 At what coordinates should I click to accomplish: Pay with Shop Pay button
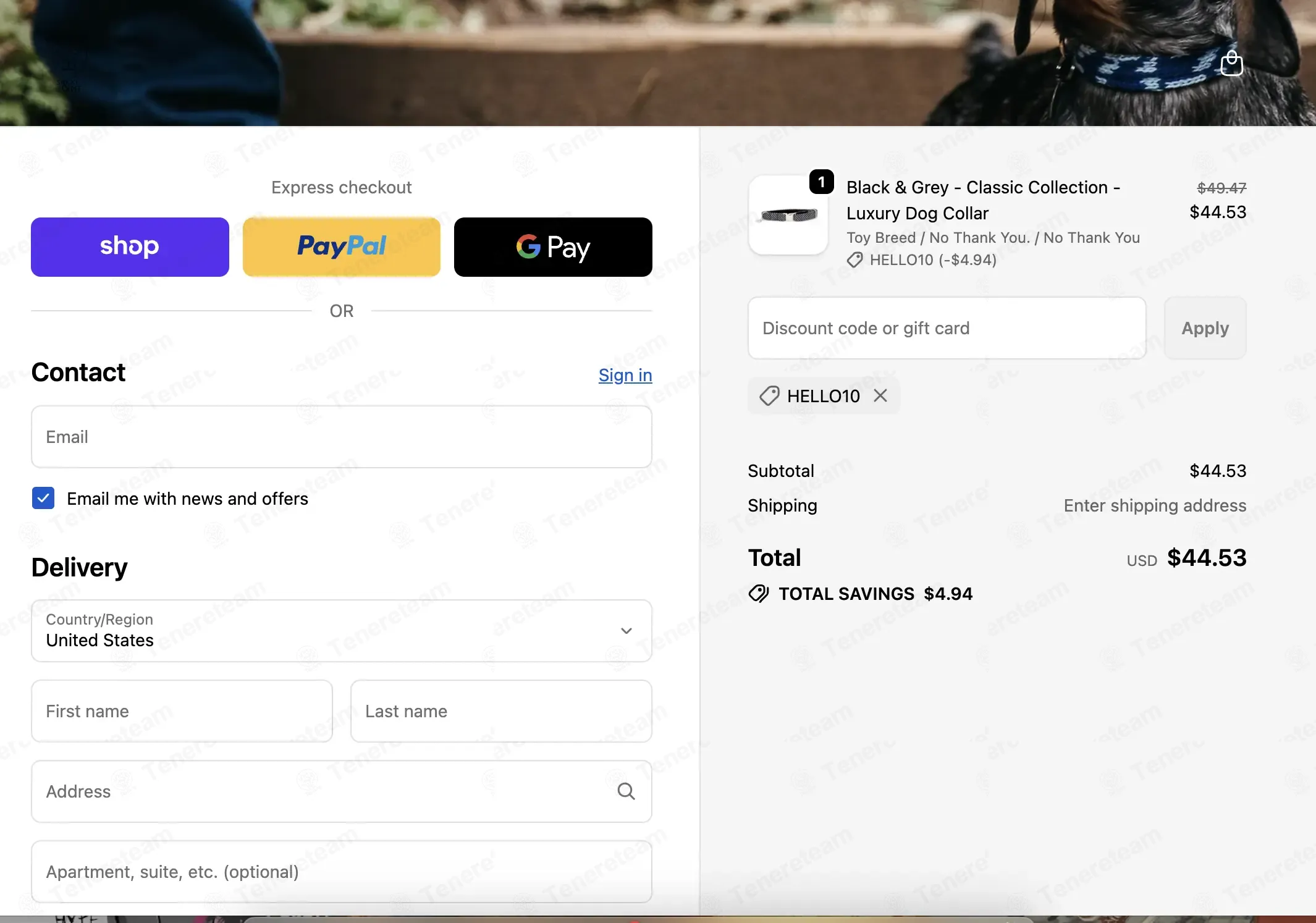130,247
